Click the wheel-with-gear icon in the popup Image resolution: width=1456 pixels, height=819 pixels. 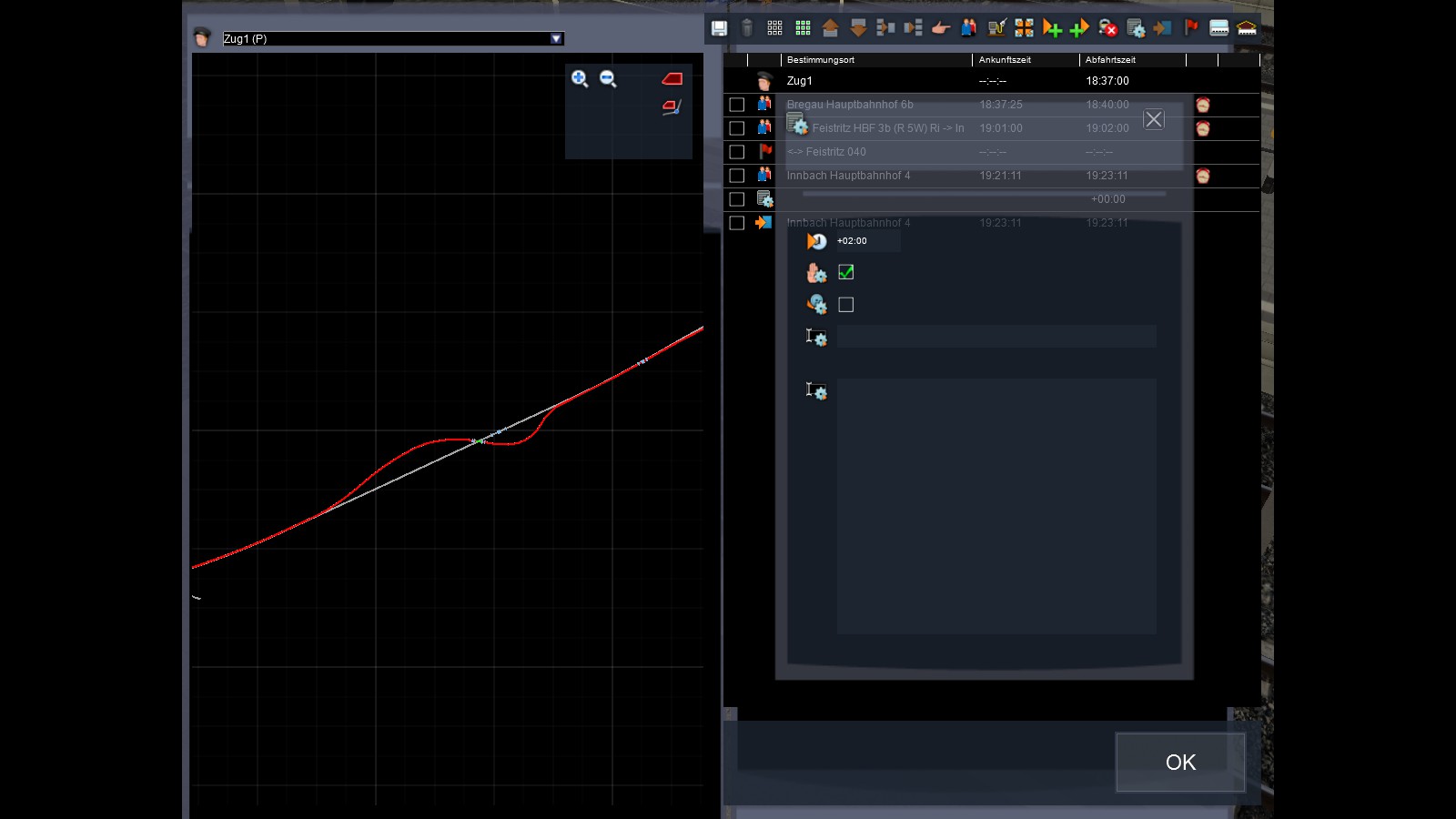click(x=816, y=305)
